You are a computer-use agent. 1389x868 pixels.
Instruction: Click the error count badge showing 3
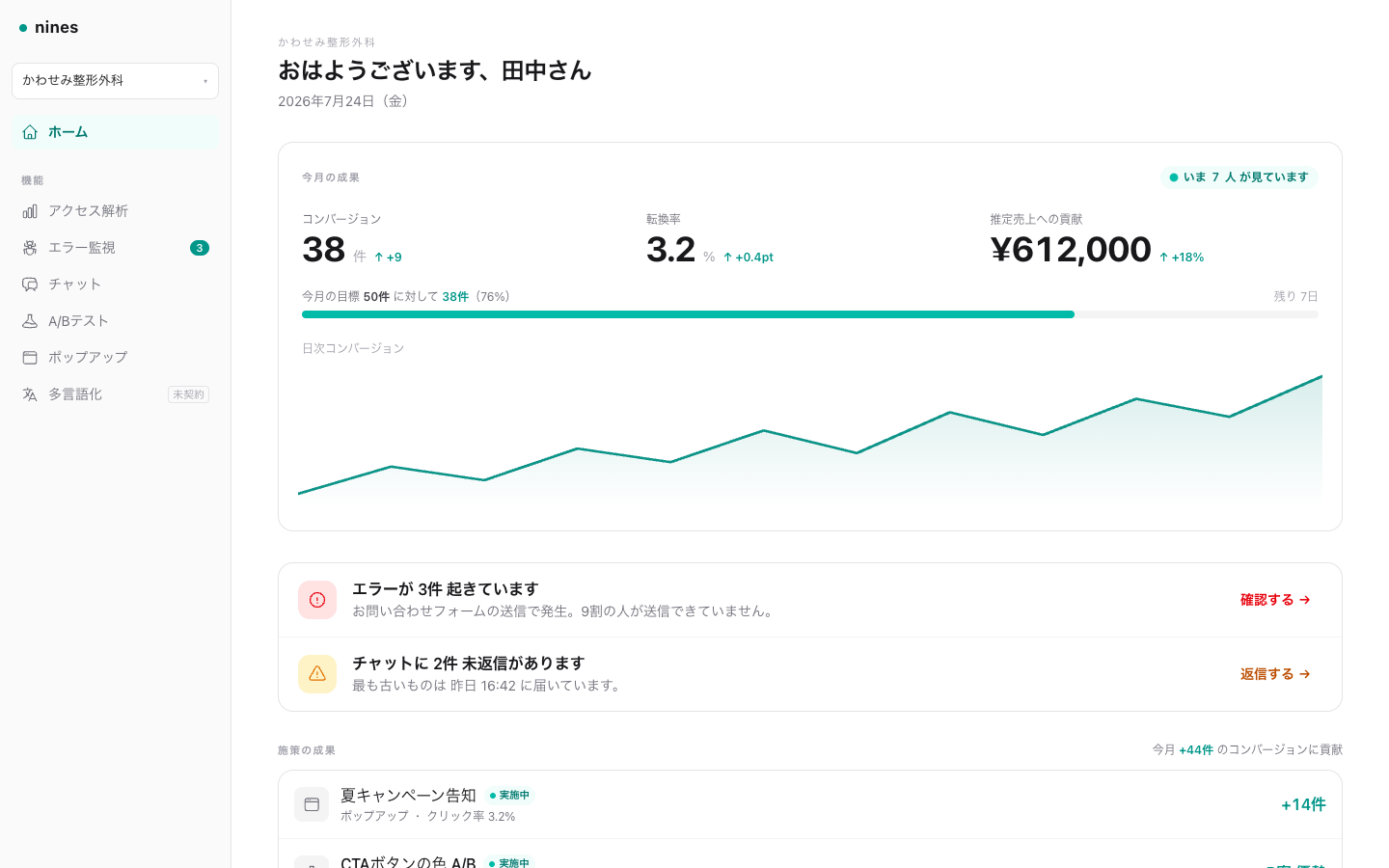point(200,248)
